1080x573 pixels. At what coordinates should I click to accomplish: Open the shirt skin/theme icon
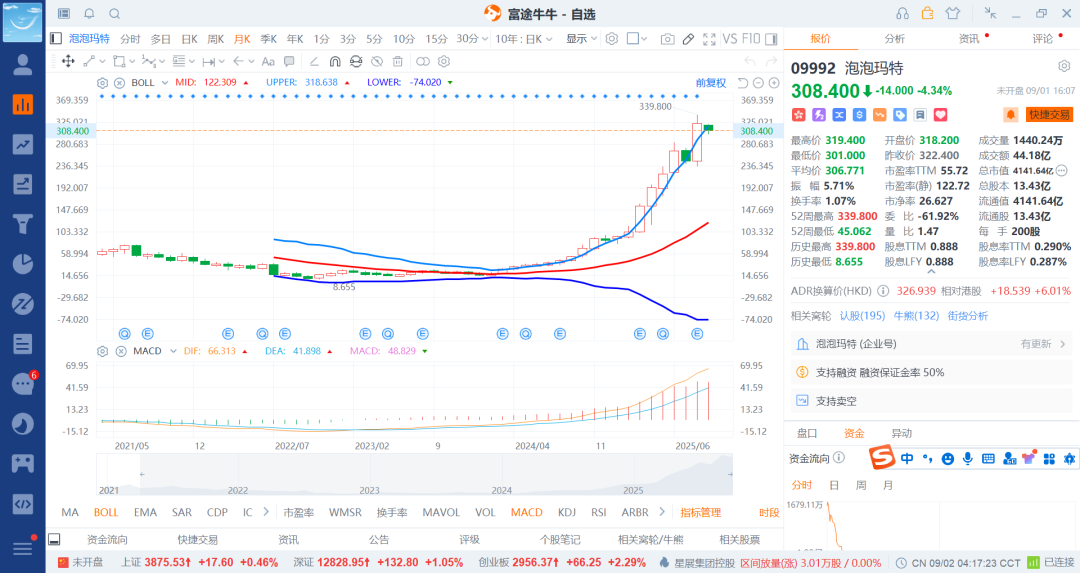(x=953, y=13)
